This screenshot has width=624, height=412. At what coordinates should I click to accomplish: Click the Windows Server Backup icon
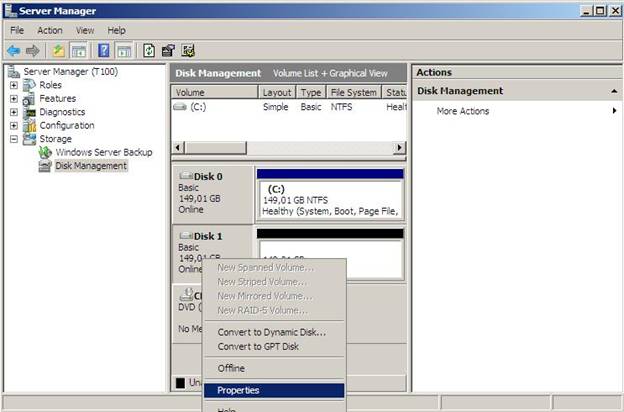45,152
